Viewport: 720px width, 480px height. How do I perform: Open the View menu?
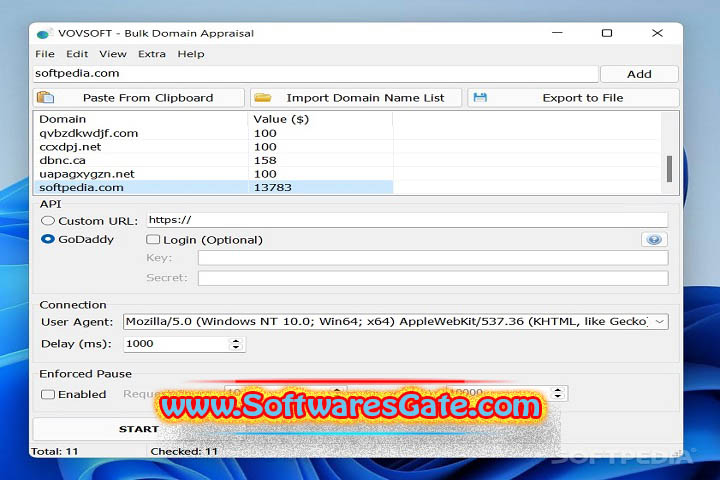(113, 54)
